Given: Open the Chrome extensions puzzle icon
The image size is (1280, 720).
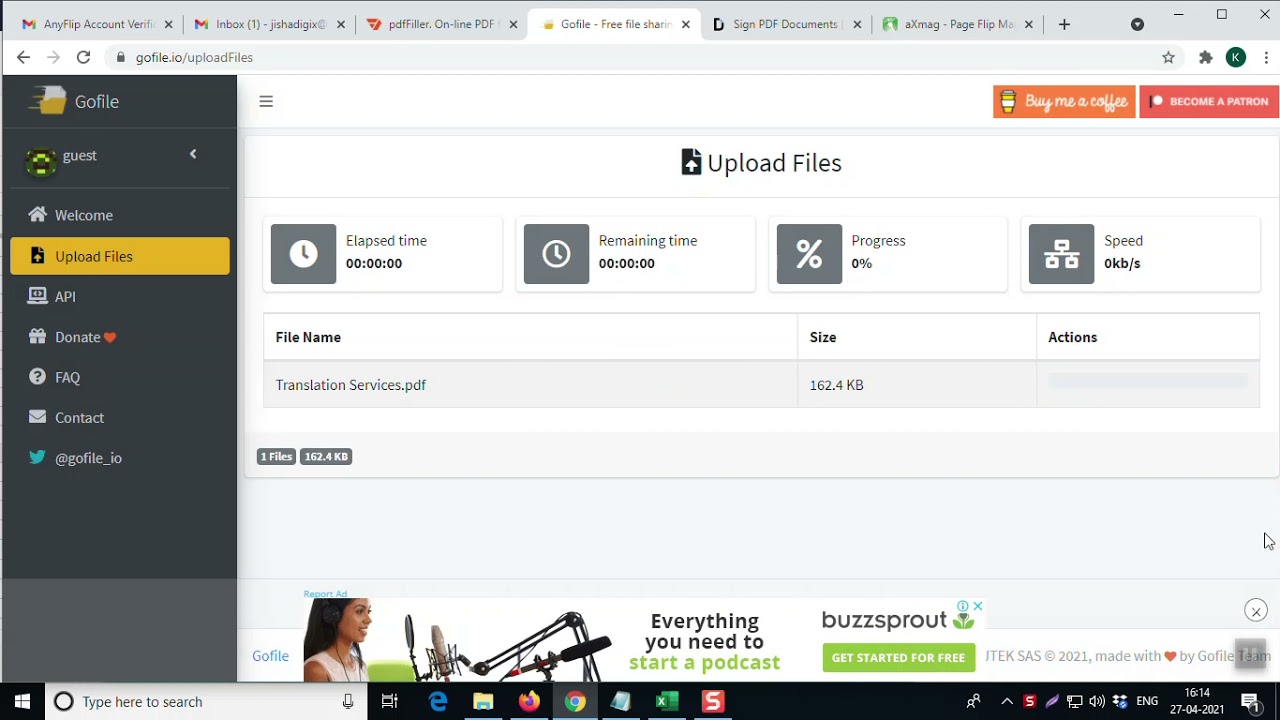Looking at the screenshot, I should click(x=1206, y=57).
